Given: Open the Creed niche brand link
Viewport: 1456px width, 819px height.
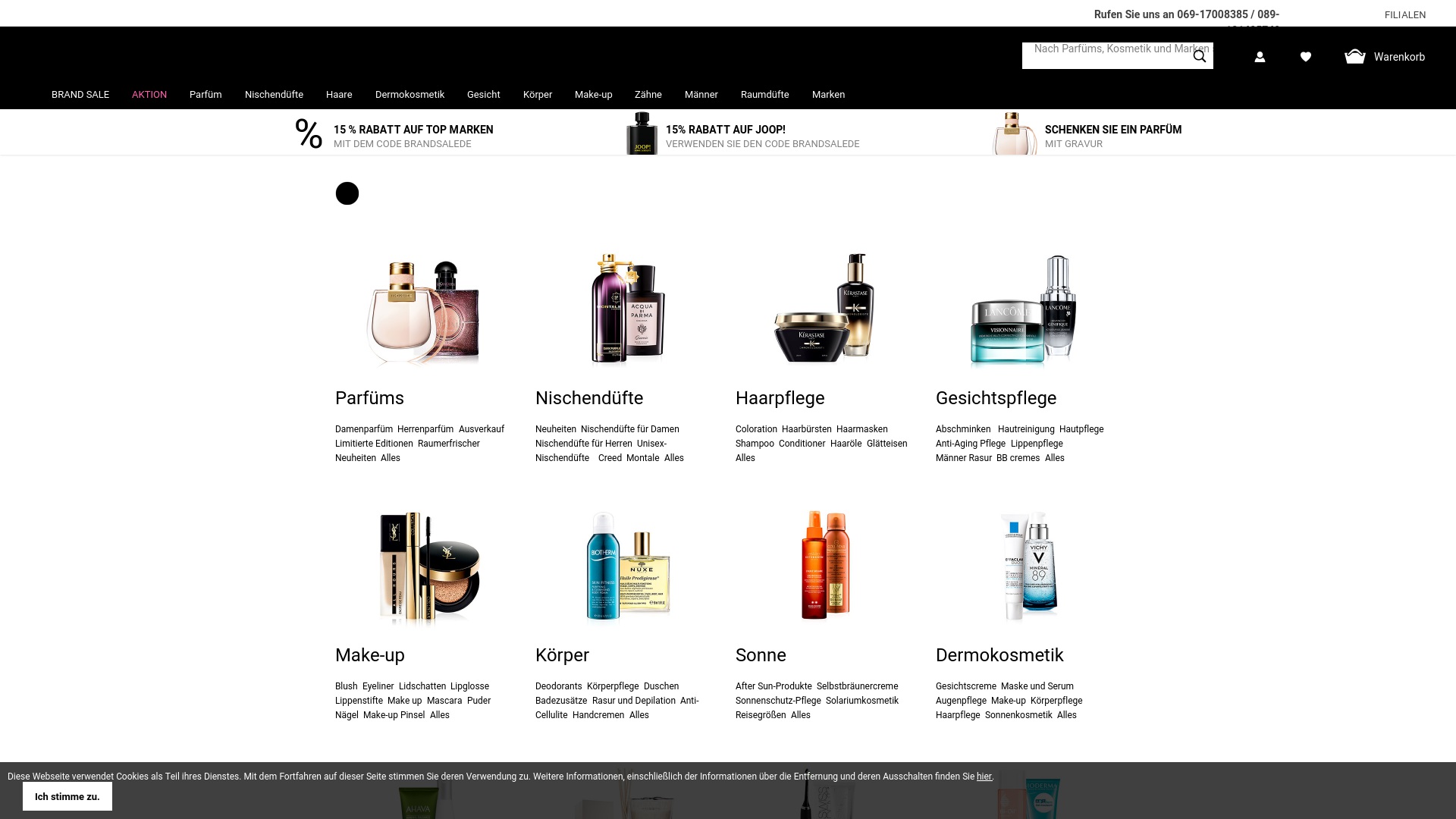Looking at the screenshot, I should coord(610,458).
